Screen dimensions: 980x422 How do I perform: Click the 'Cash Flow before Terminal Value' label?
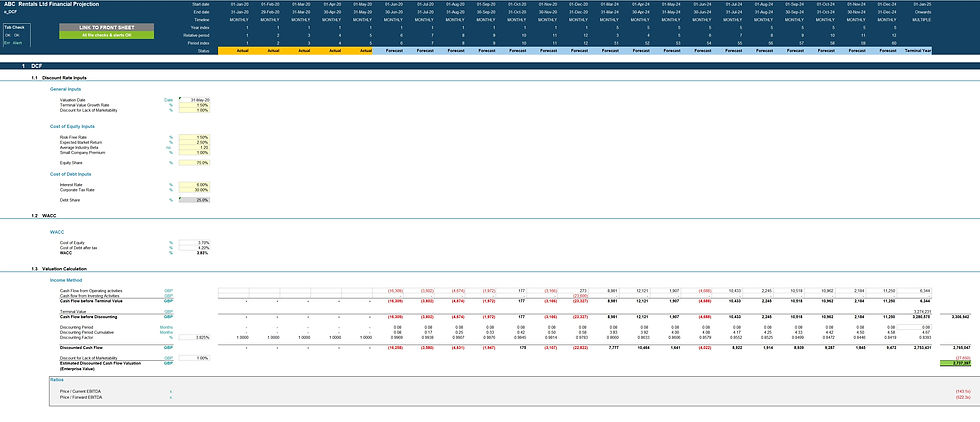pos(91,301)
